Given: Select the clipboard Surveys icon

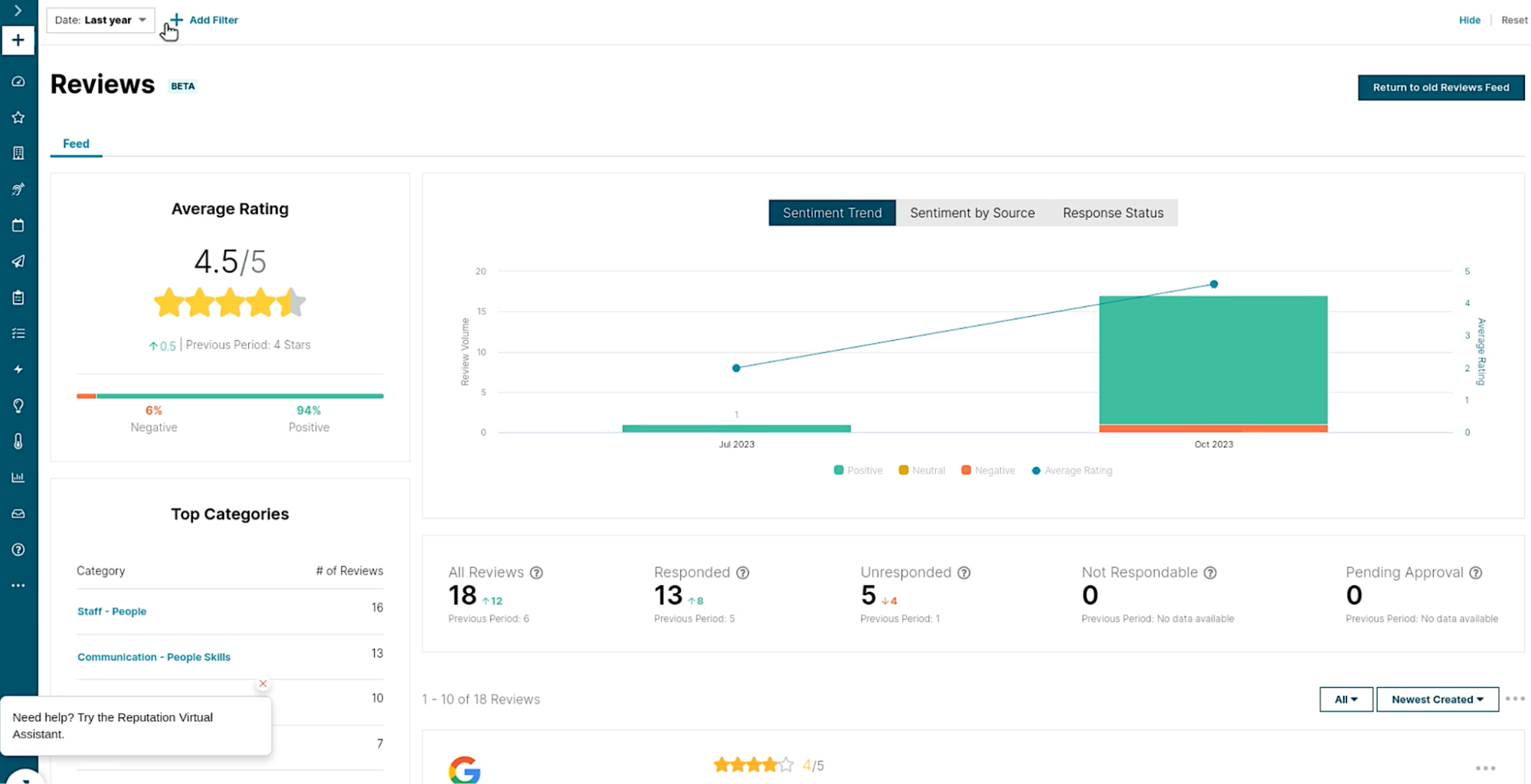Looking at the screenshot, I should (x=18, y=297).
